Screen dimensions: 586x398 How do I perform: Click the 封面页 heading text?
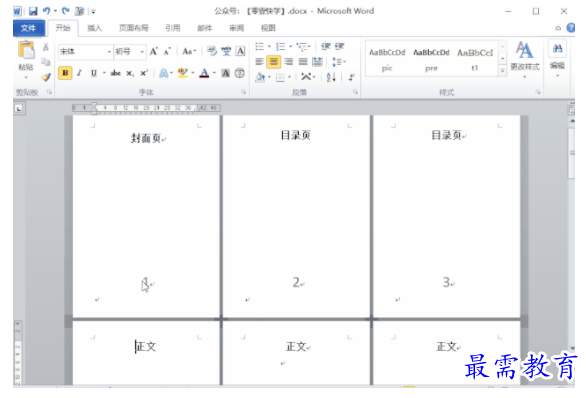[146, 138]
